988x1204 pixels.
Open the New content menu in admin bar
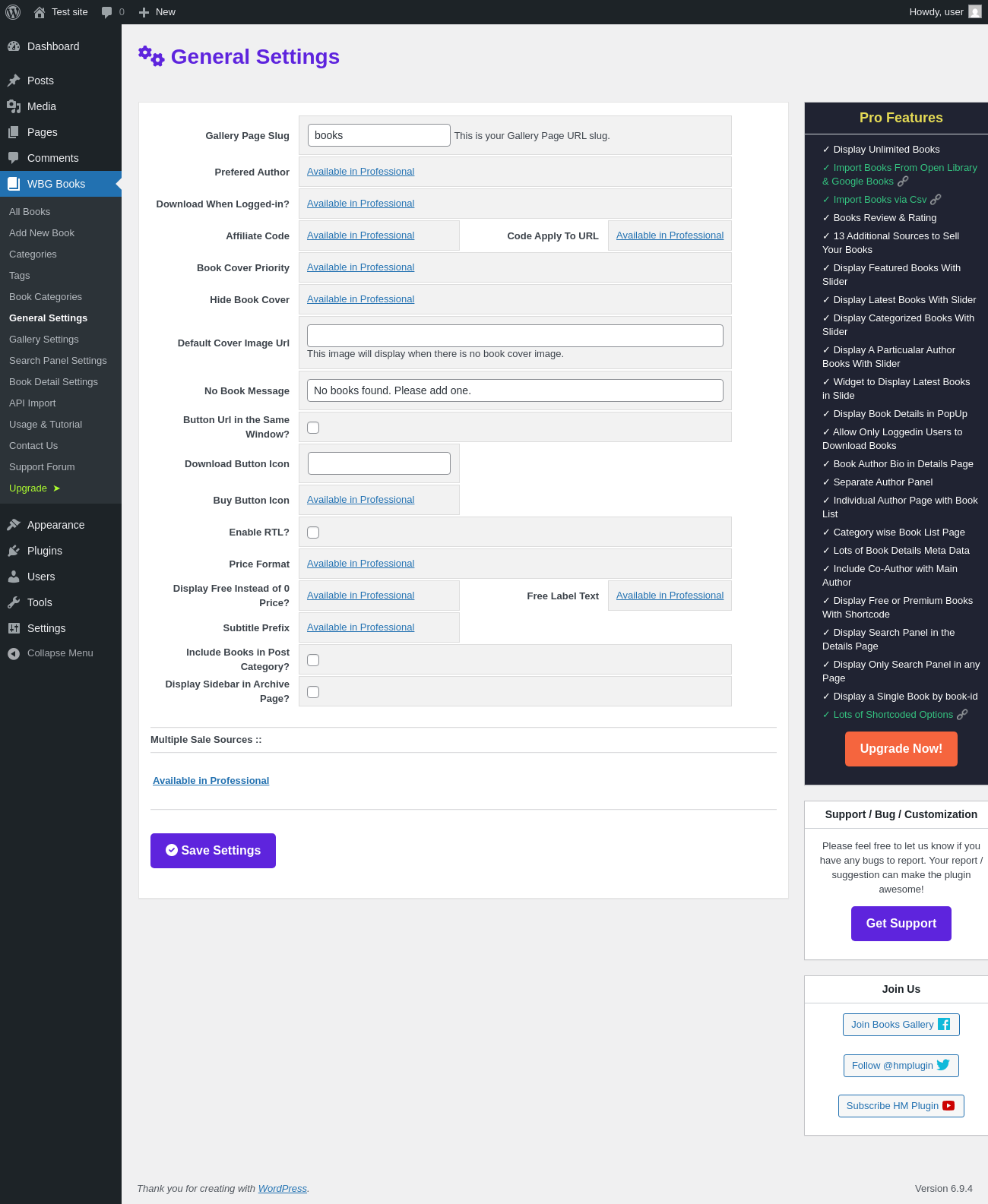coord(157,12)
